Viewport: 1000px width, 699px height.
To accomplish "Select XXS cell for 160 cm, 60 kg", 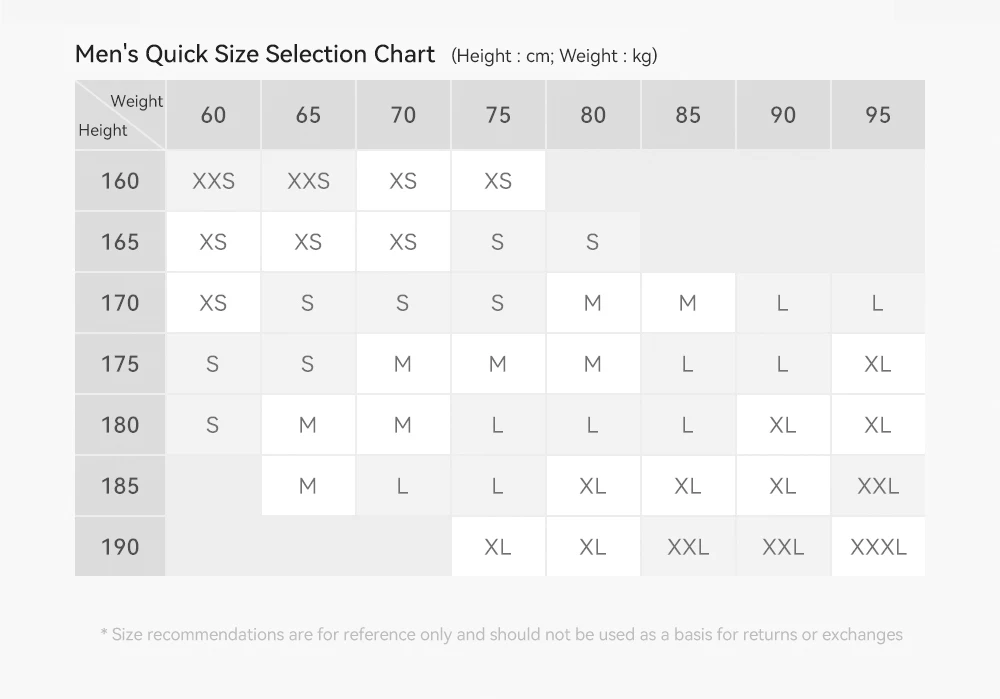I will pyautogui.click(x=213, y=181).
